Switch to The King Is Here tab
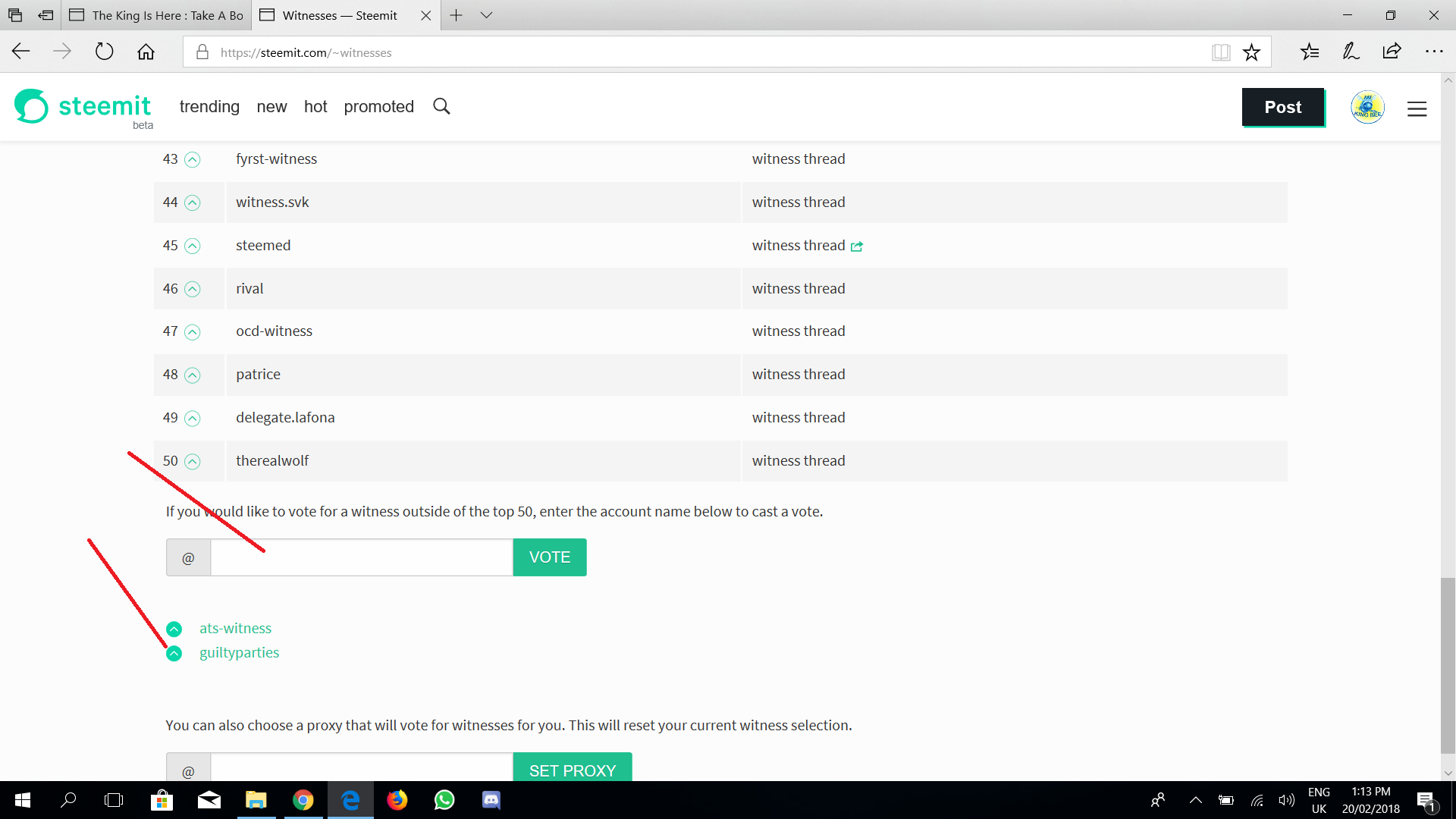Image resolution: width=1456 pixels, height=819 pixels. pyautogui.click(x=156, y=15)
